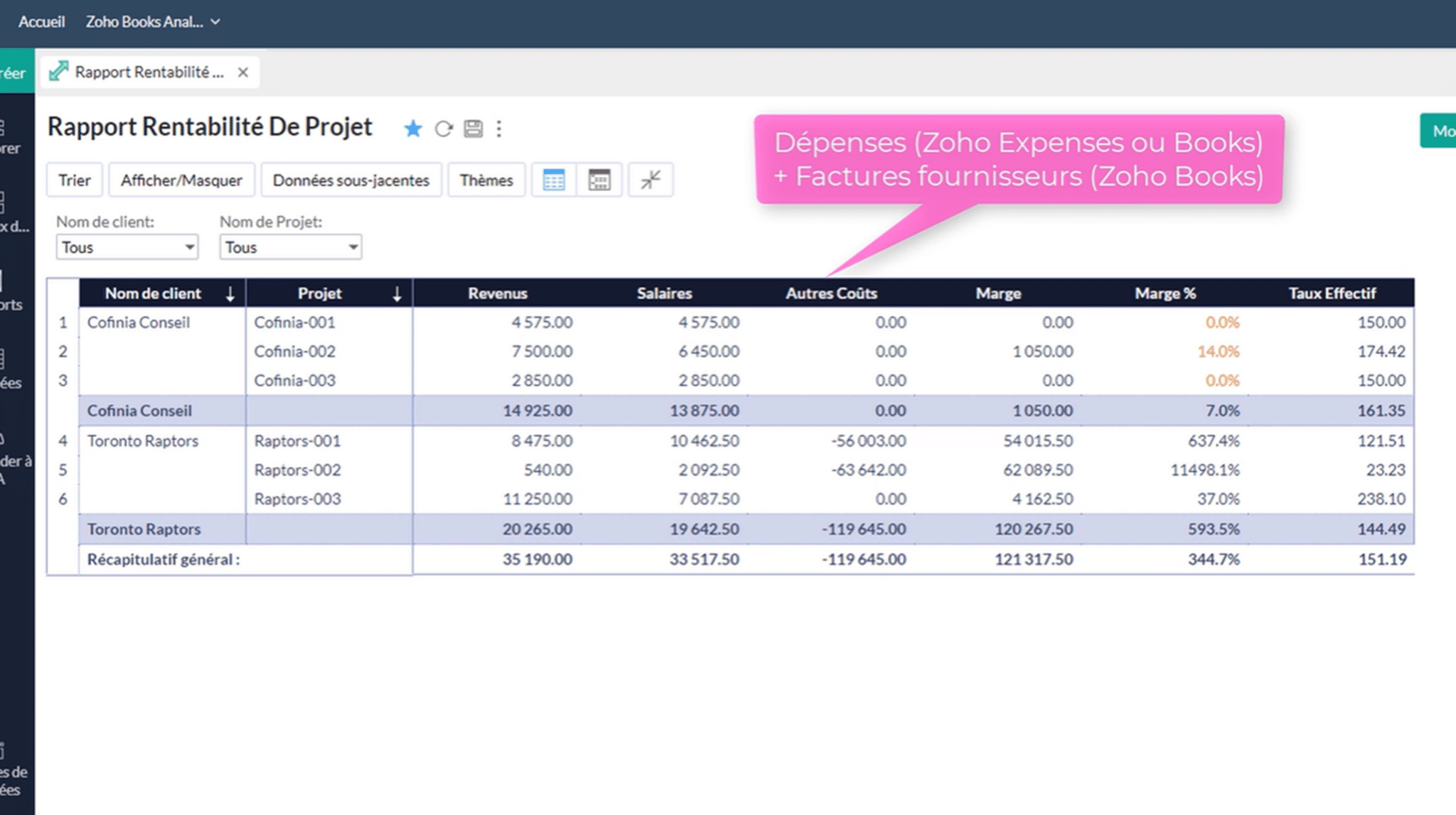Mark report as favorite with star icon
The height and width of the screenshot is (815, 1456).
click(x=413, y=129)
